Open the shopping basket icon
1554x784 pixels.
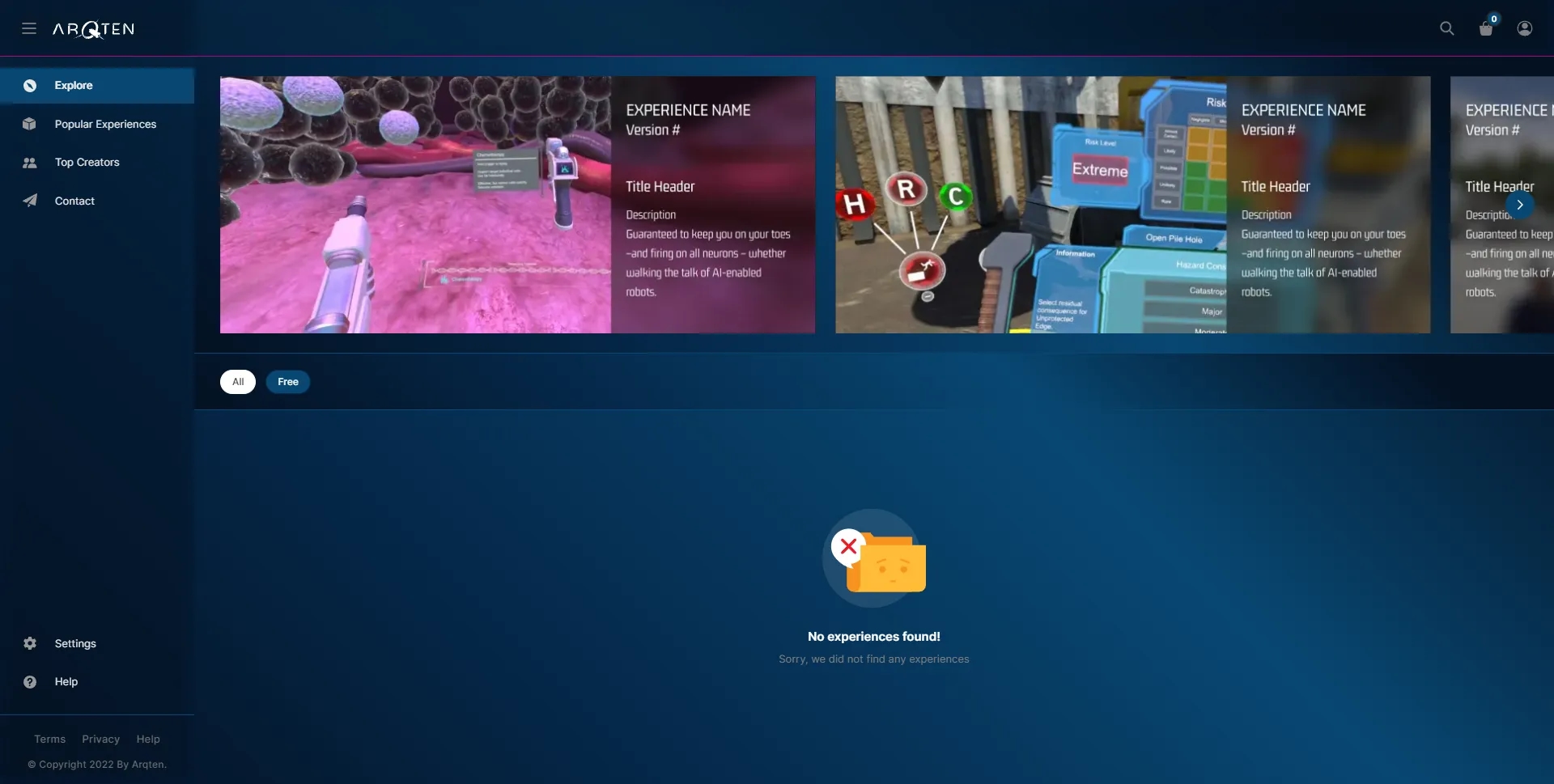(1486, 29)
